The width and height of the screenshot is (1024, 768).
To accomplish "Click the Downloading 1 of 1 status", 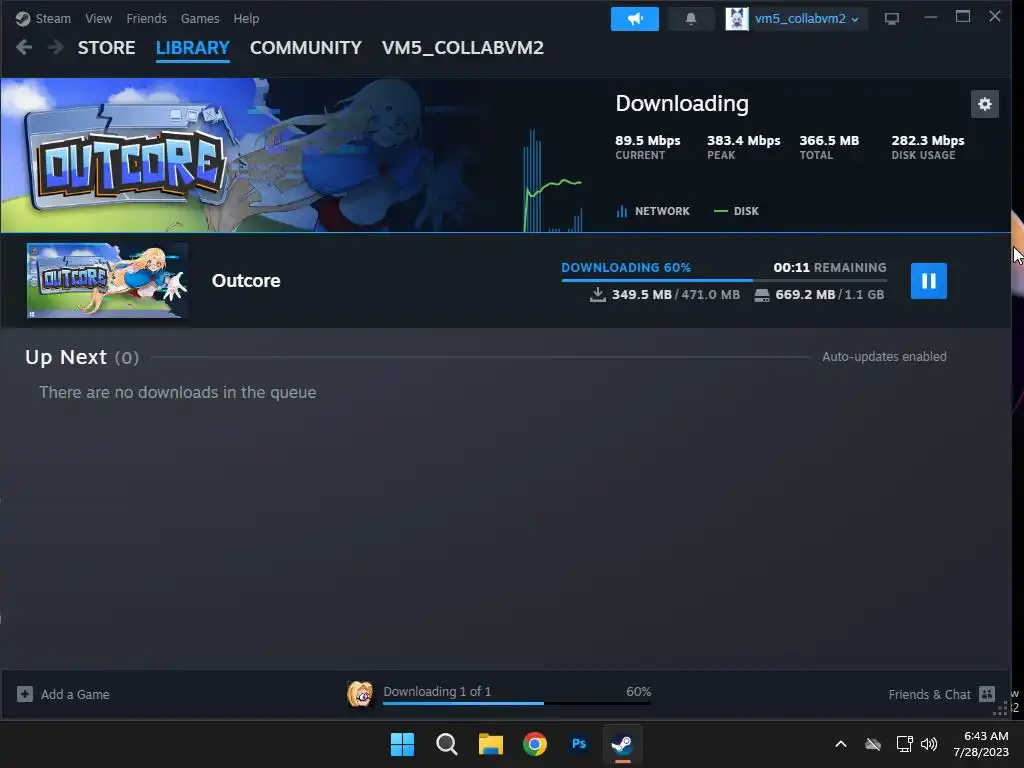I will [x=437, y=691].
